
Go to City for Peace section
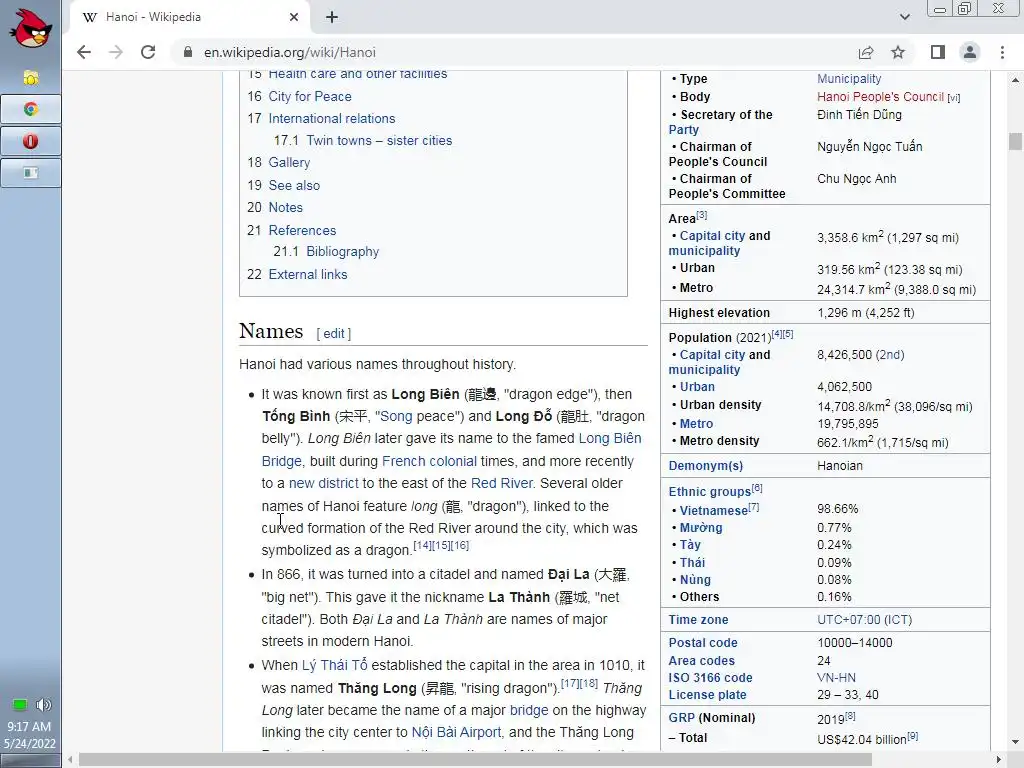(310, 97)
